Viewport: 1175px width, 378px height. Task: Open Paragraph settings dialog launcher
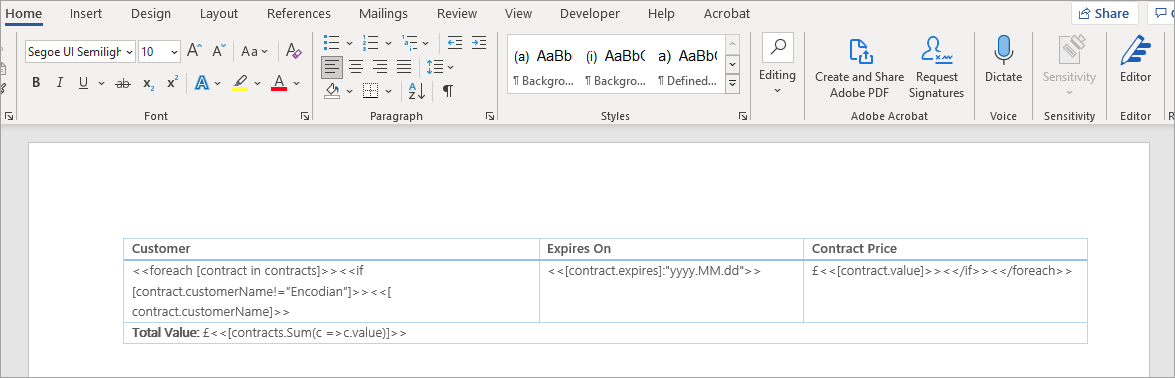tap(489, 116)
